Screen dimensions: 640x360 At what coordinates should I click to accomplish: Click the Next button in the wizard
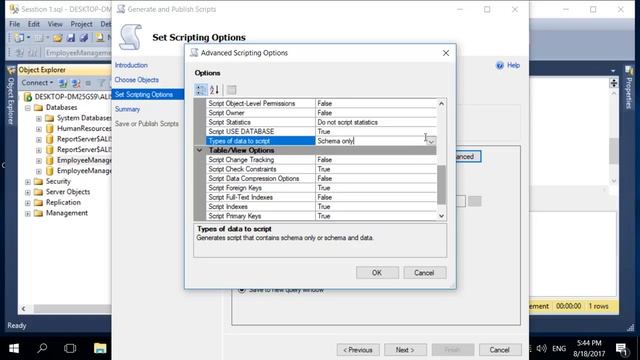pyautogui.click(x=405, y=350)
